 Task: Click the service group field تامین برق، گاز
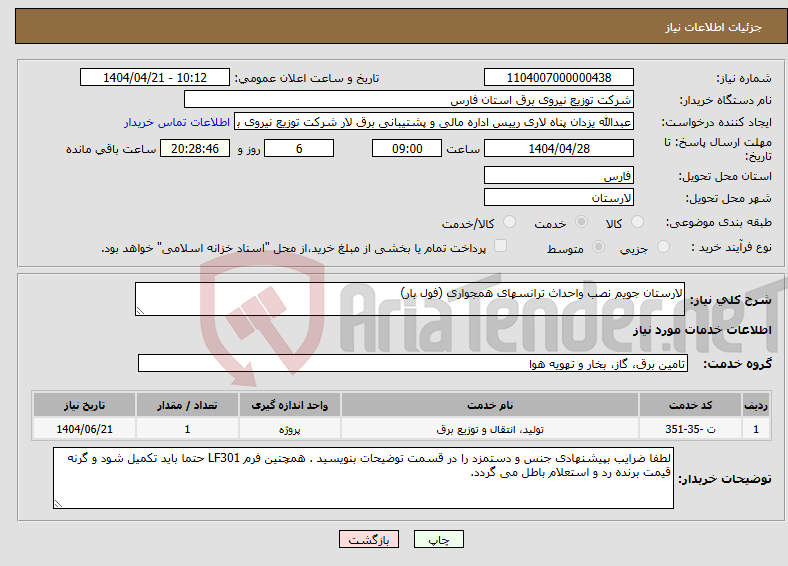413,363
